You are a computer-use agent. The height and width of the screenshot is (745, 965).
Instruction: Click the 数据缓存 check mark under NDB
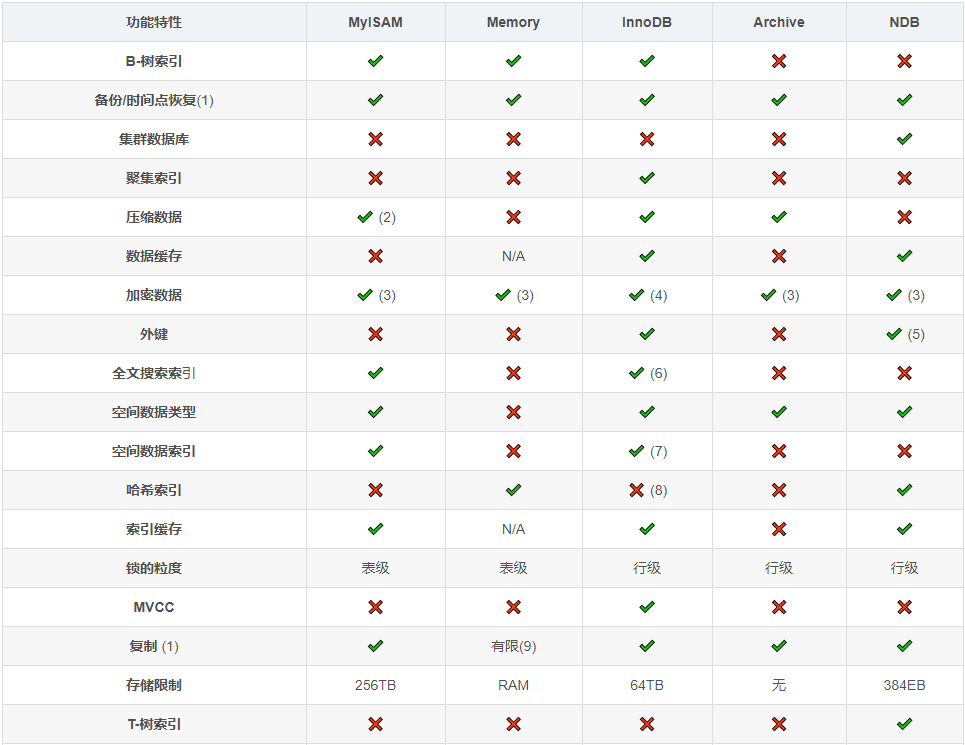[904, 256]
